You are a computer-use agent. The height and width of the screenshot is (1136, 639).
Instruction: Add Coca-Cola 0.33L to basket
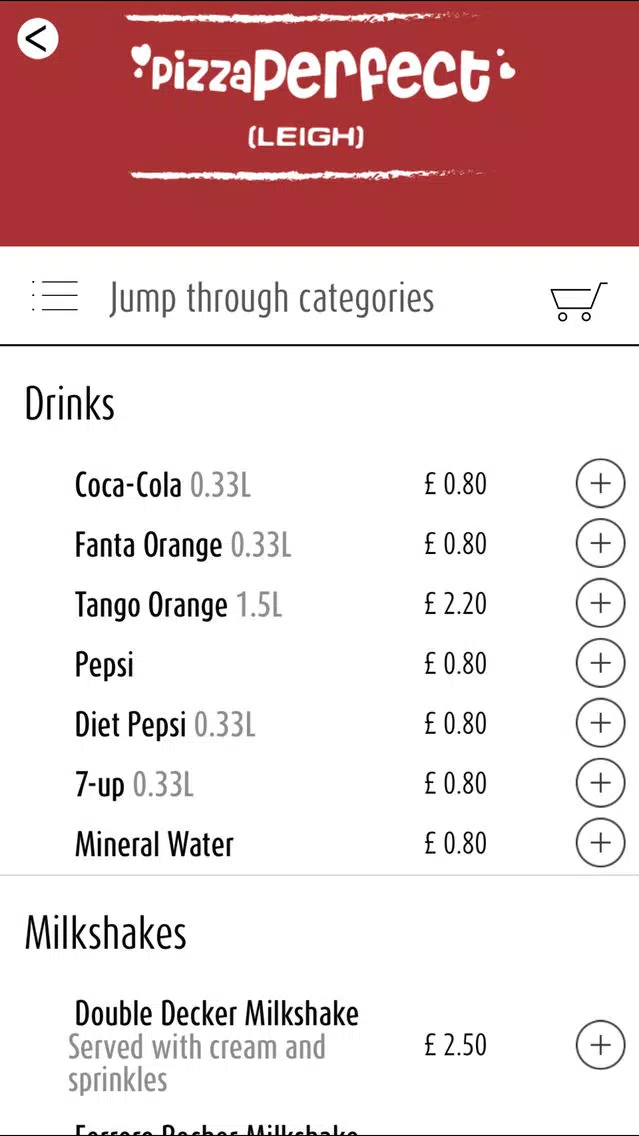[x=600, y=483]
